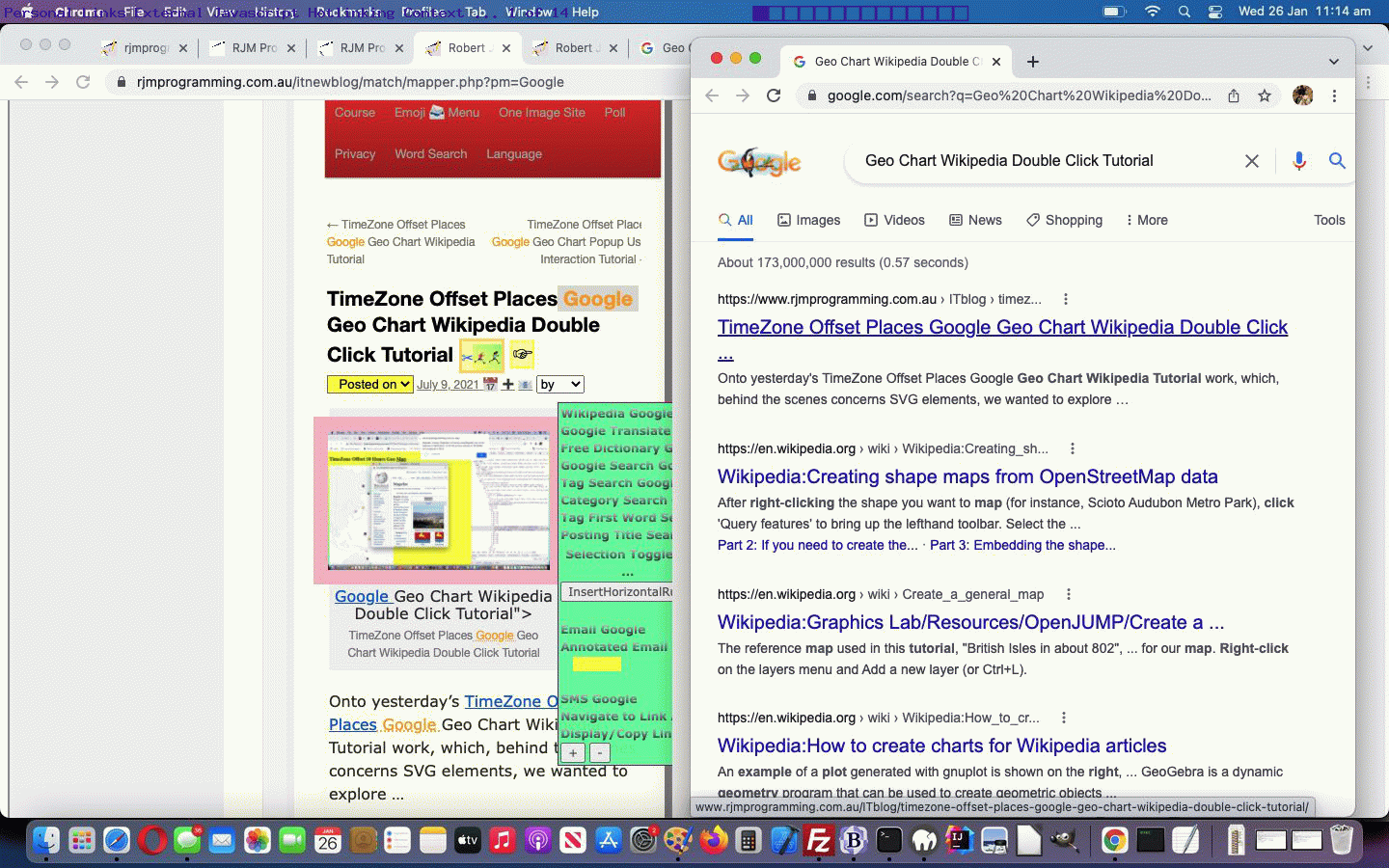Viewport: 1389px width, 868px height.
Task: Select the Word Search menu item on the blog
Action: point(430,154)
